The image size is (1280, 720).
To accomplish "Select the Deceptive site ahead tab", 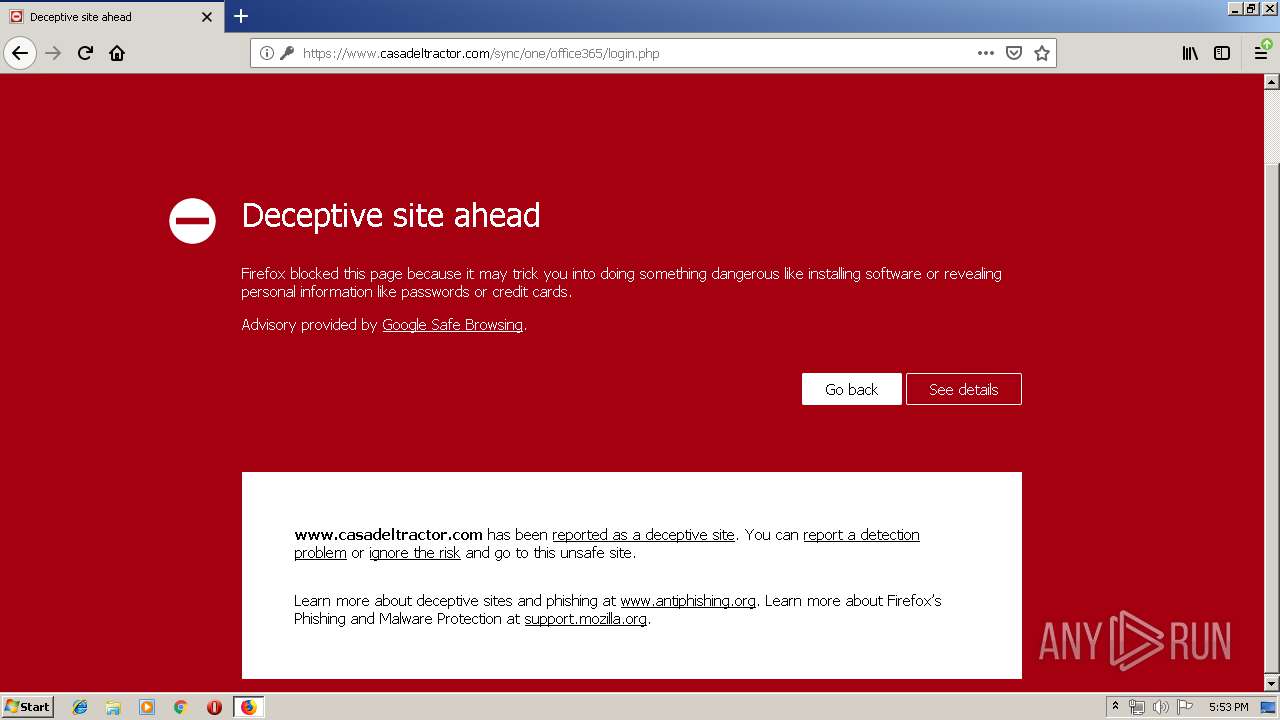I will pyautogui.click(x=112, y=17).
